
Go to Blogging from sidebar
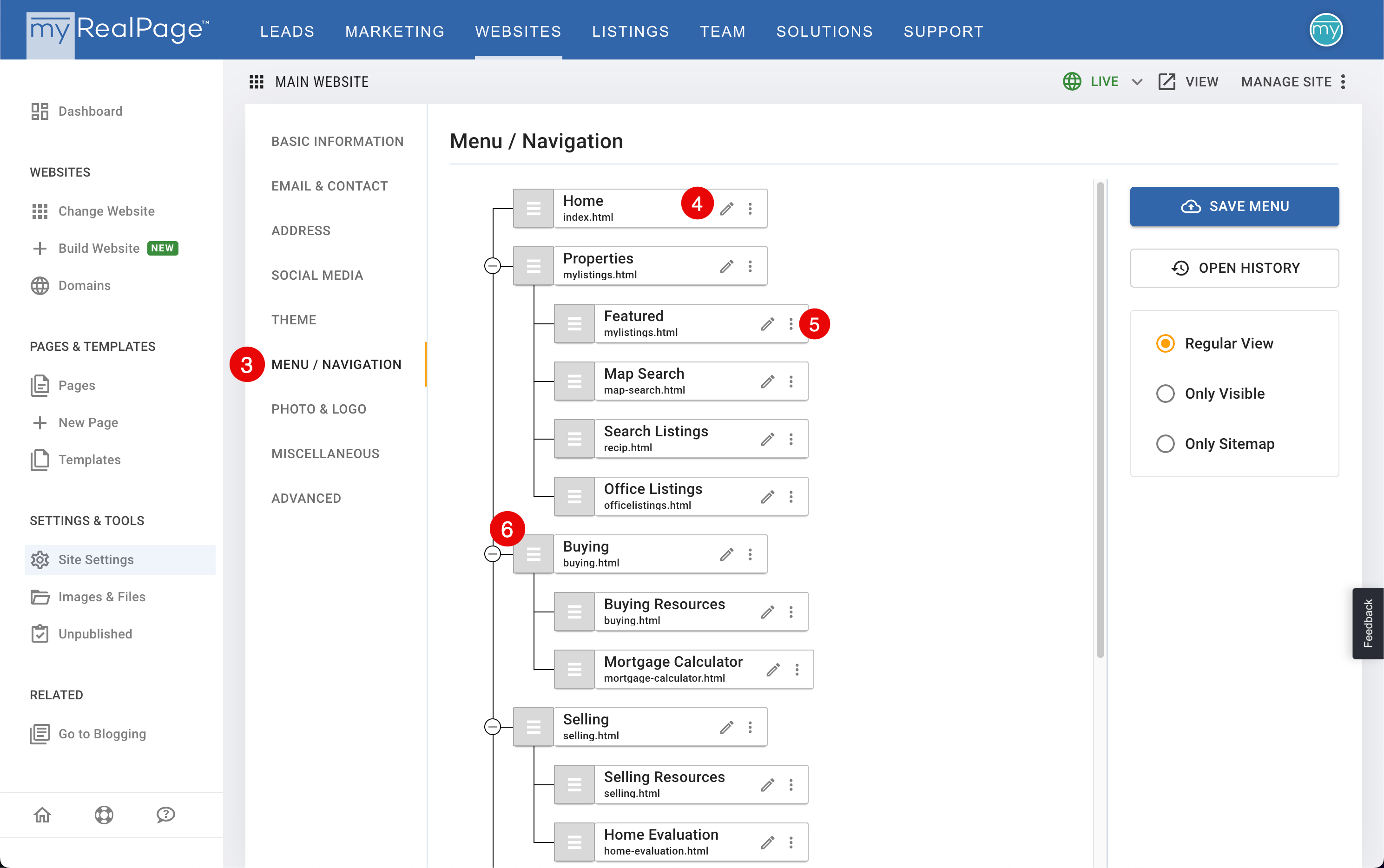88,734
